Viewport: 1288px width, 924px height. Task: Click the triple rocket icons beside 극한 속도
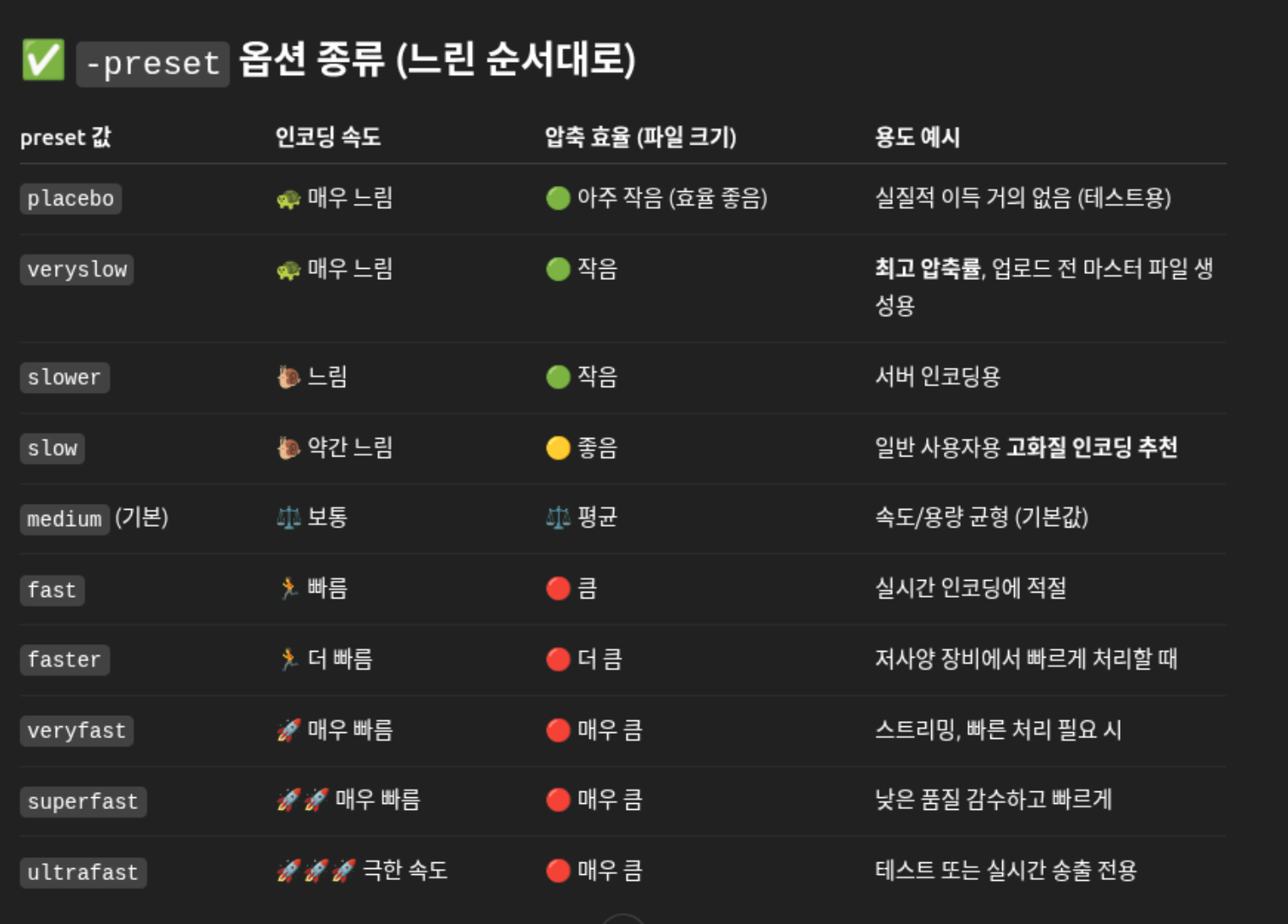coord(316,870)
